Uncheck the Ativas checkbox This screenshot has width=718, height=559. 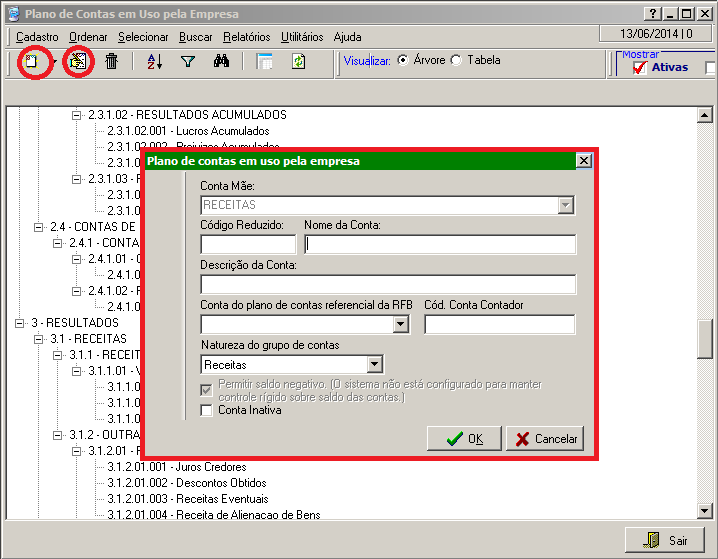click(640, 68)
